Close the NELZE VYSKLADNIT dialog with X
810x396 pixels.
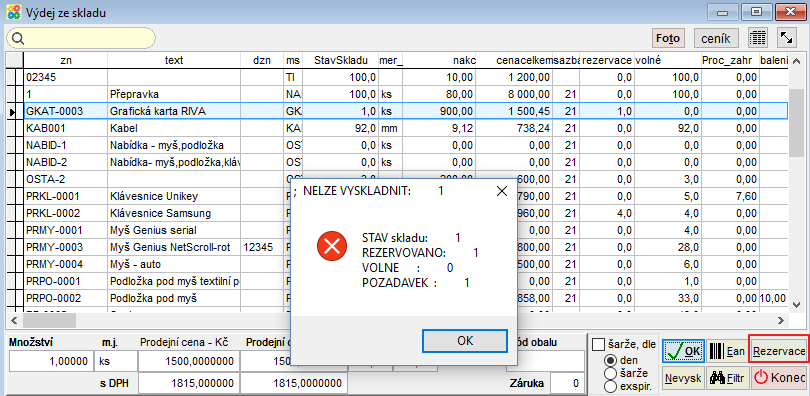(x=501, y=191)
